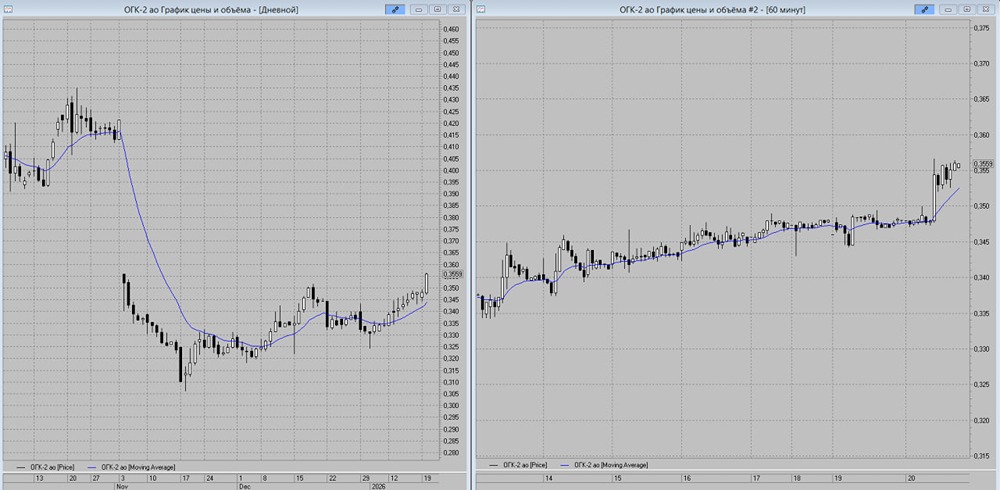Click the 0,3559 current price label on daily chart

452,274
